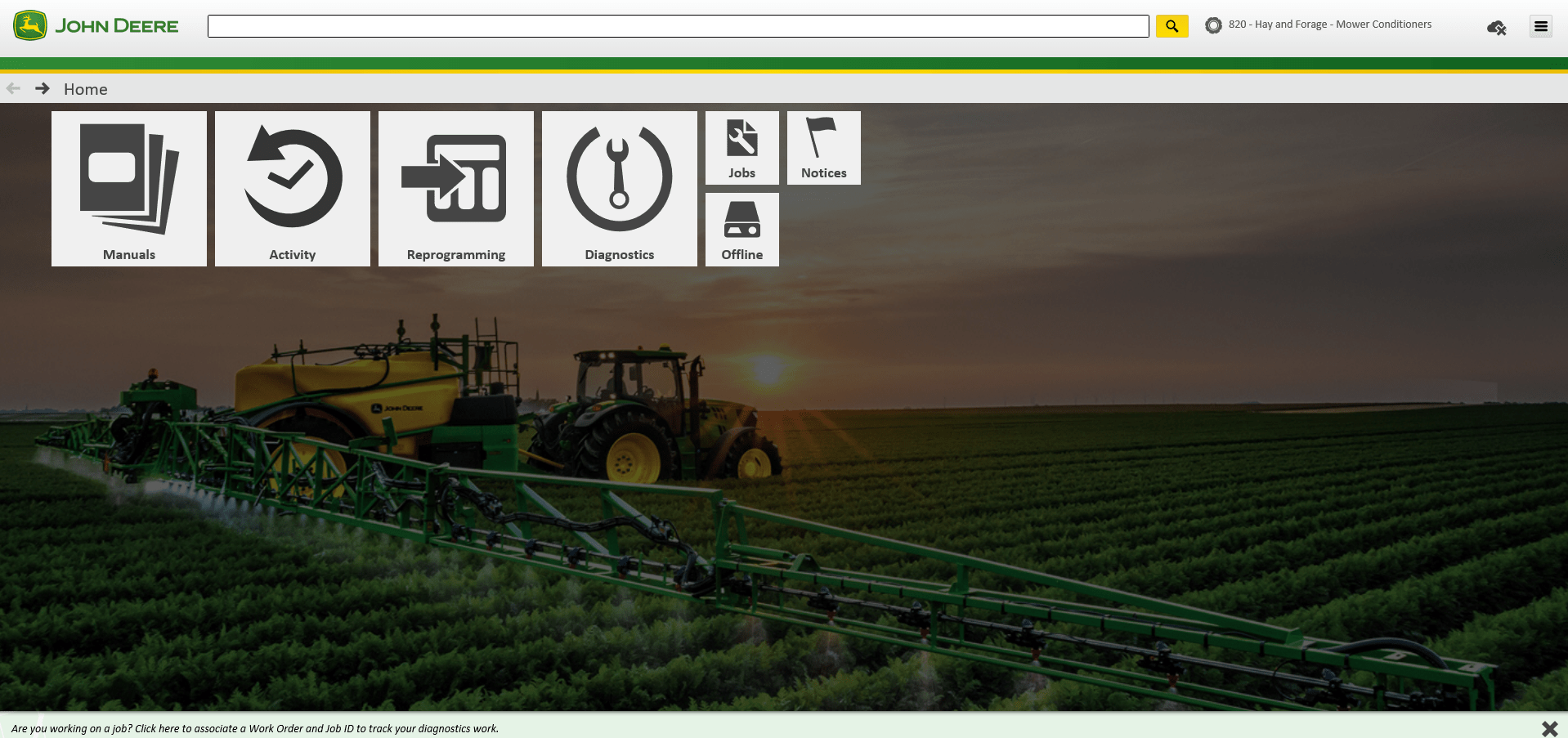Select the Home breadcrumb
1568x738 pixels.
click(x=85, y=89)
